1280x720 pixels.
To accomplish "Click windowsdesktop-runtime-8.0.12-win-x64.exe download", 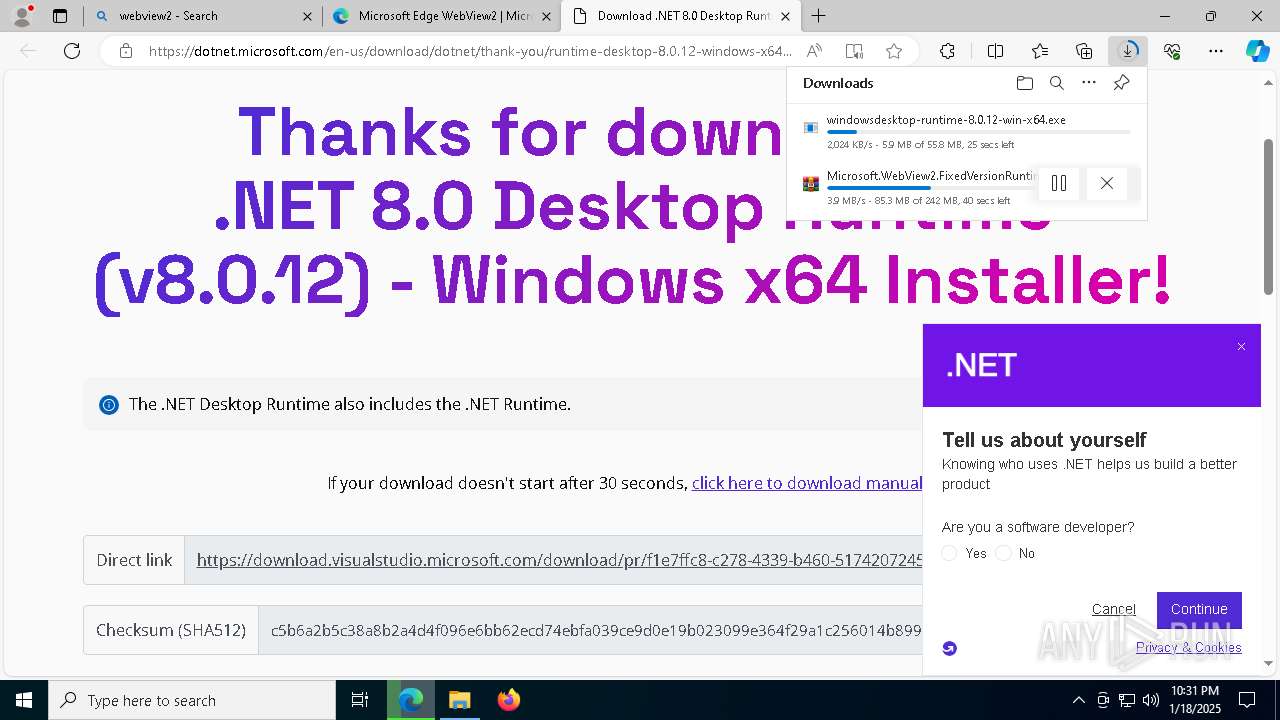I will pyautogui.click(x=946, y=119).
